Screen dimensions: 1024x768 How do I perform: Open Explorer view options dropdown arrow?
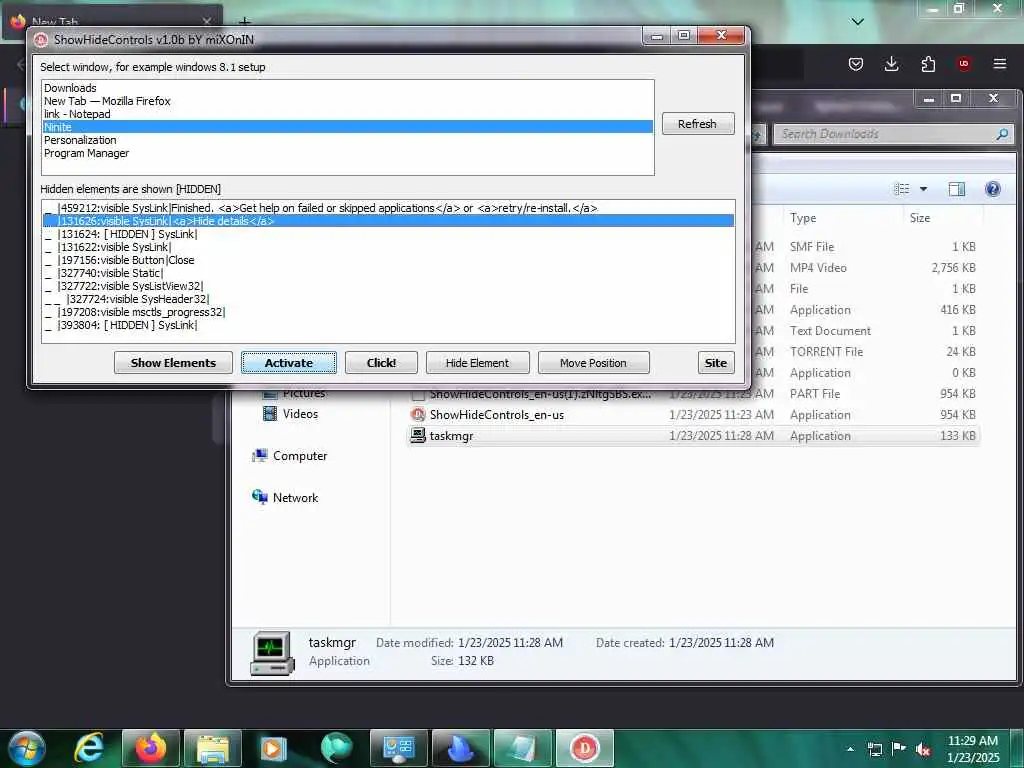click(x=923, y=189)
